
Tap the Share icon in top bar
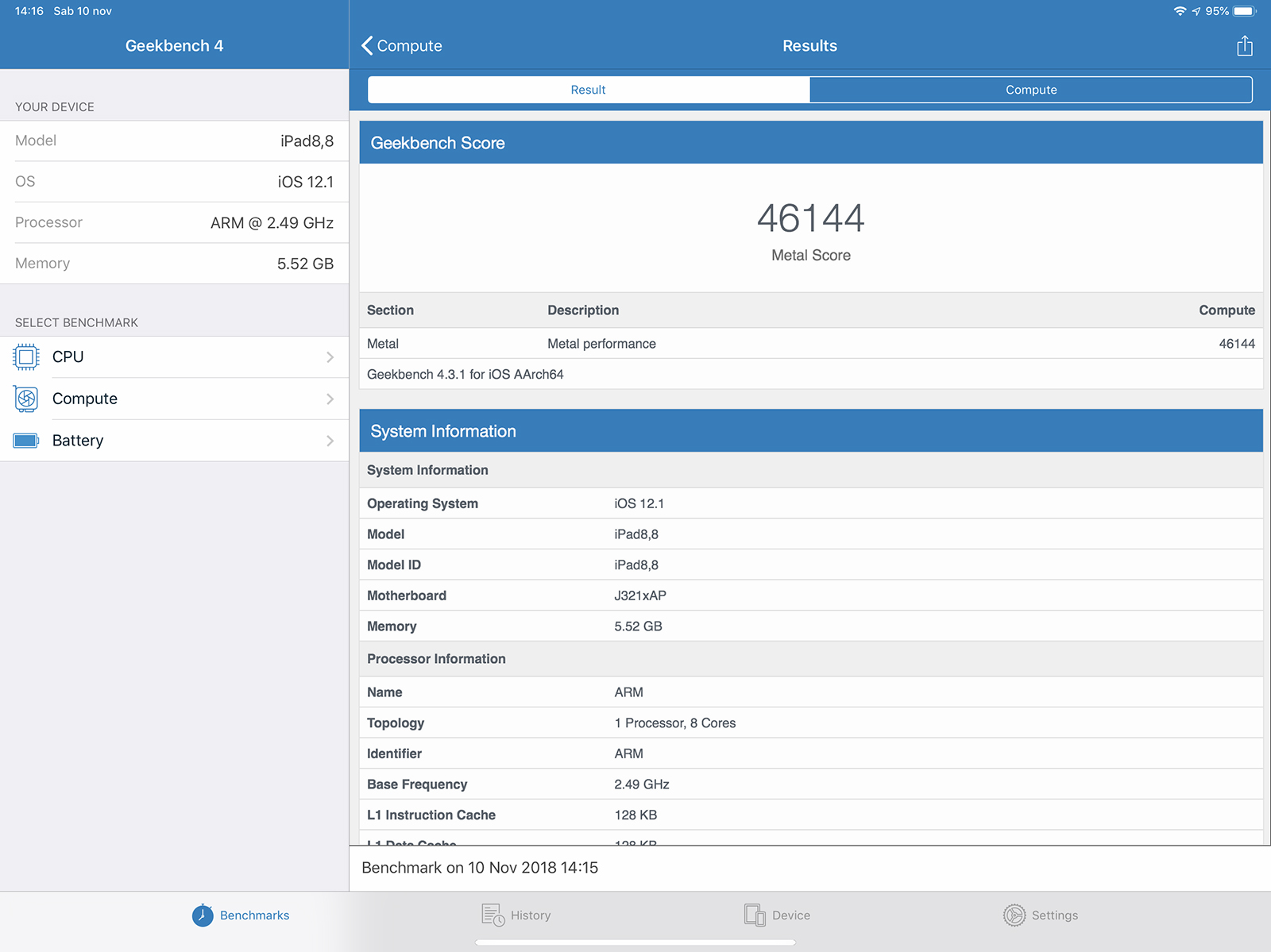(x=1244, y=46)
